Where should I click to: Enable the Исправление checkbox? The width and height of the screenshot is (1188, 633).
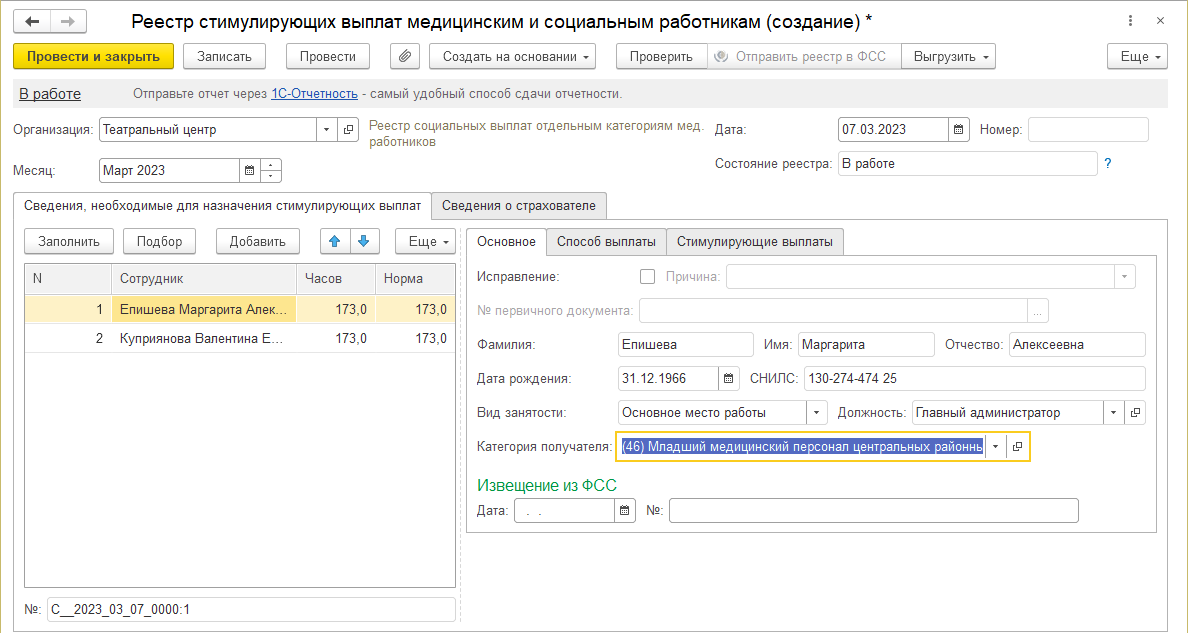pos(647,277)
